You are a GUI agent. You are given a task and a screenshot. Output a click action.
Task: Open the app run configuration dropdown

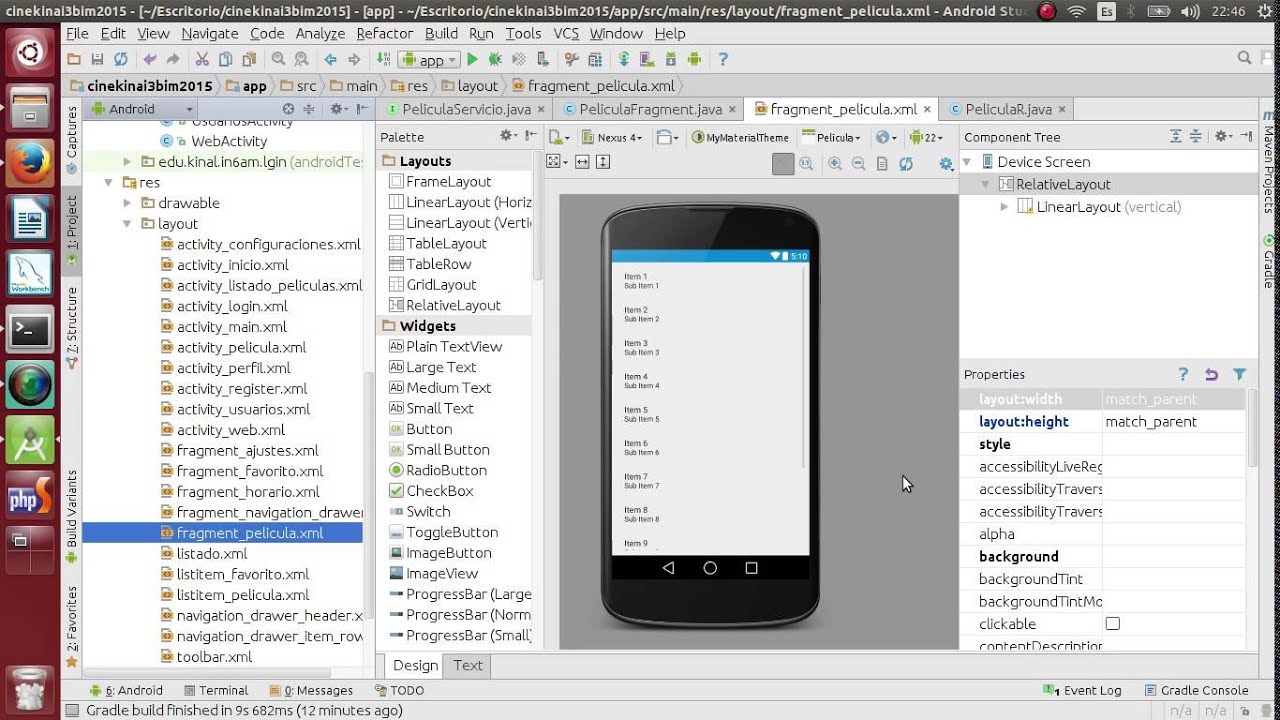coord(428,60)
